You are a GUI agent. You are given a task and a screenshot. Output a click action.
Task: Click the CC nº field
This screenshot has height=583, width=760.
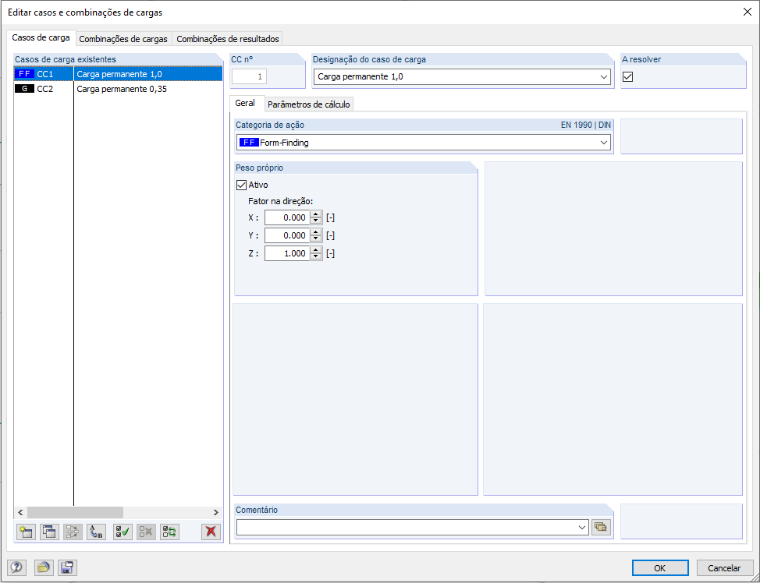coord(249,77)
